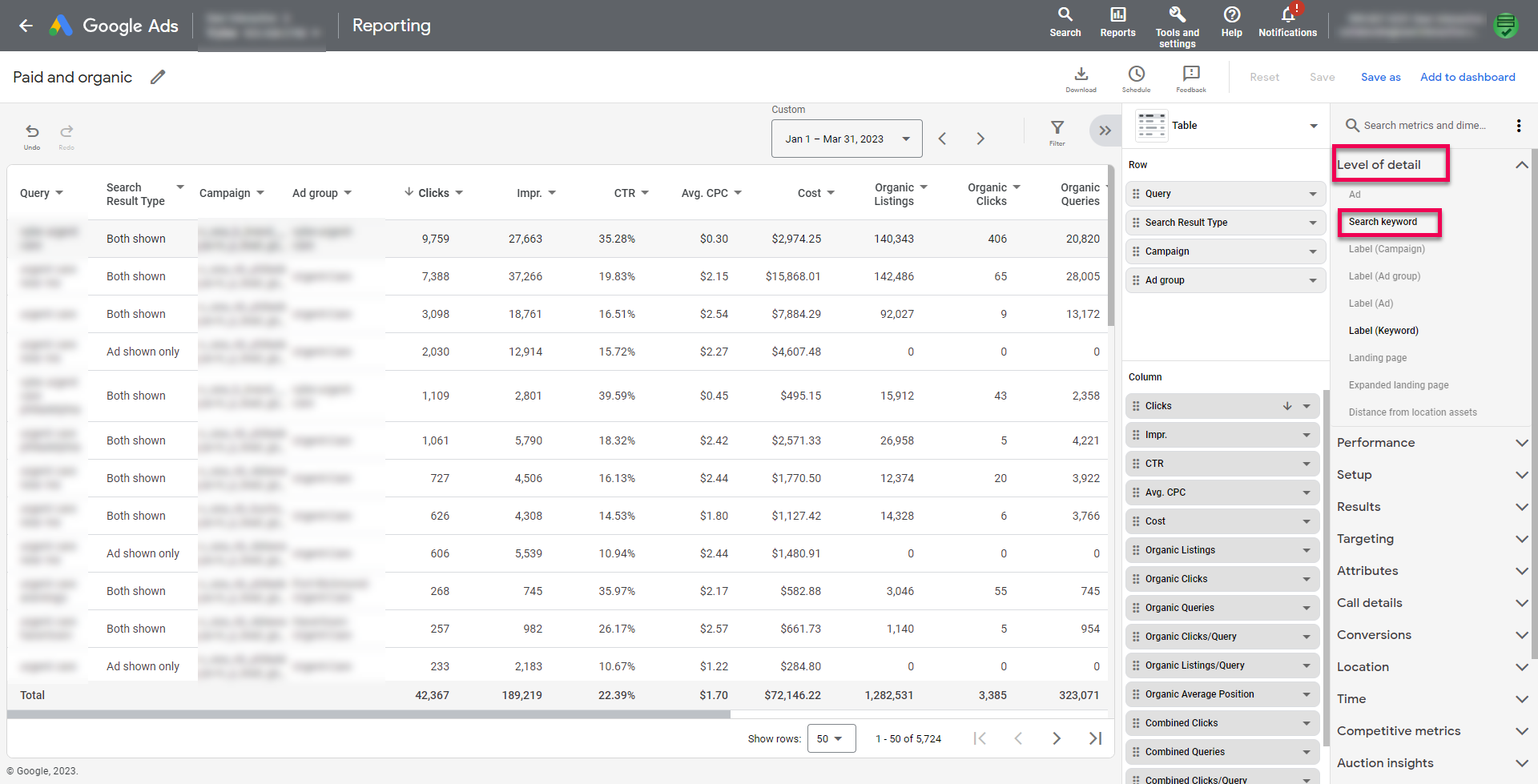Click the Save as button

[1380, 77]
